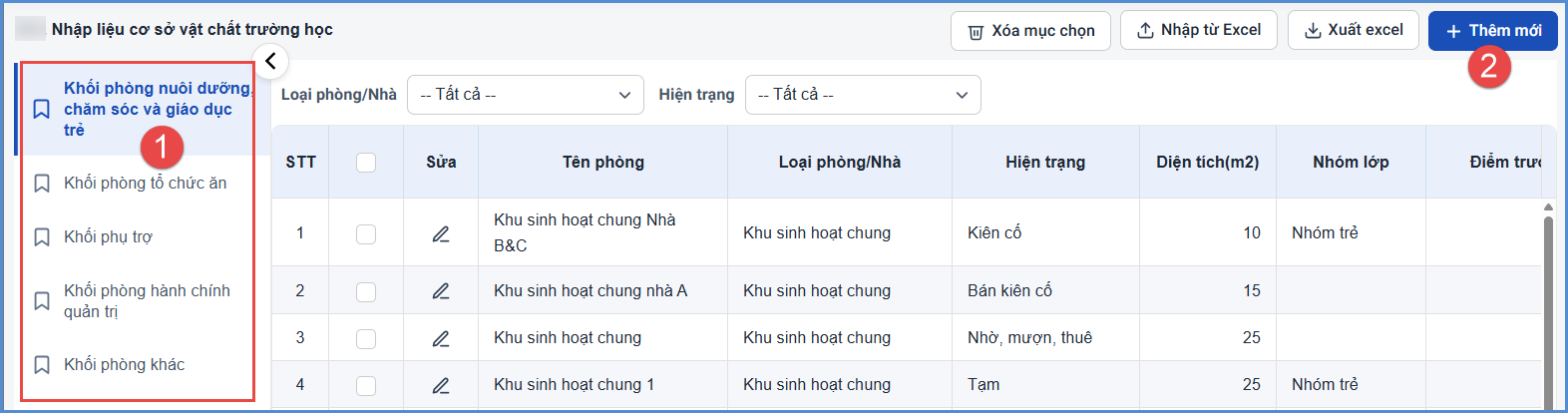The image size is (1568, 413).
Task: Check the checkbox for row 4
Action: 366,385
